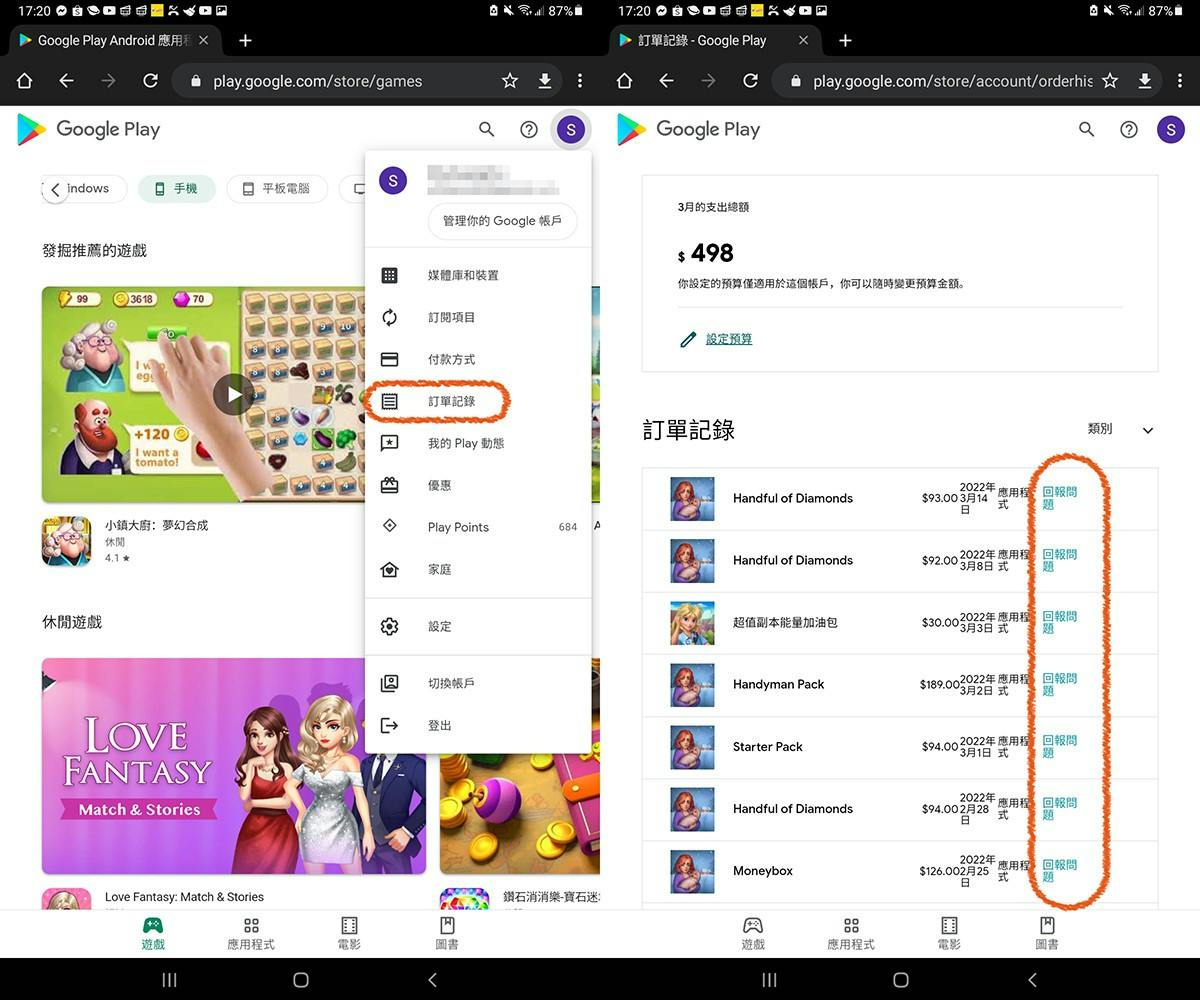Select 登出 menu item

(478, 725)
